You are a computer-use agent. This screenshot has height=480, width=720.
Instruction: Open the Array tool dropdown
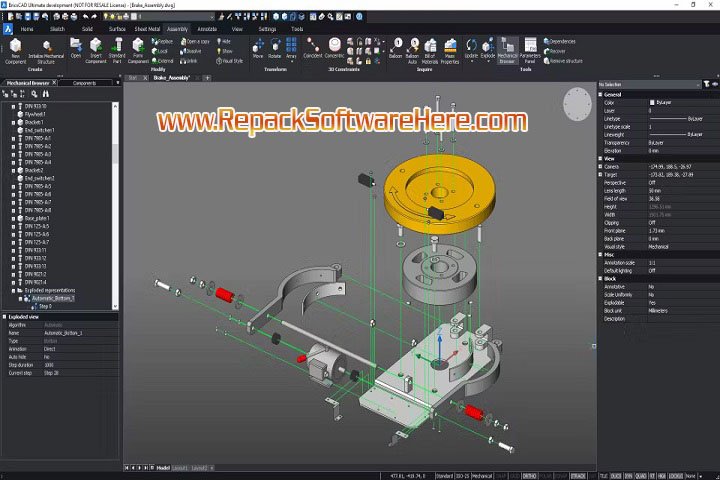coord(292,62)
